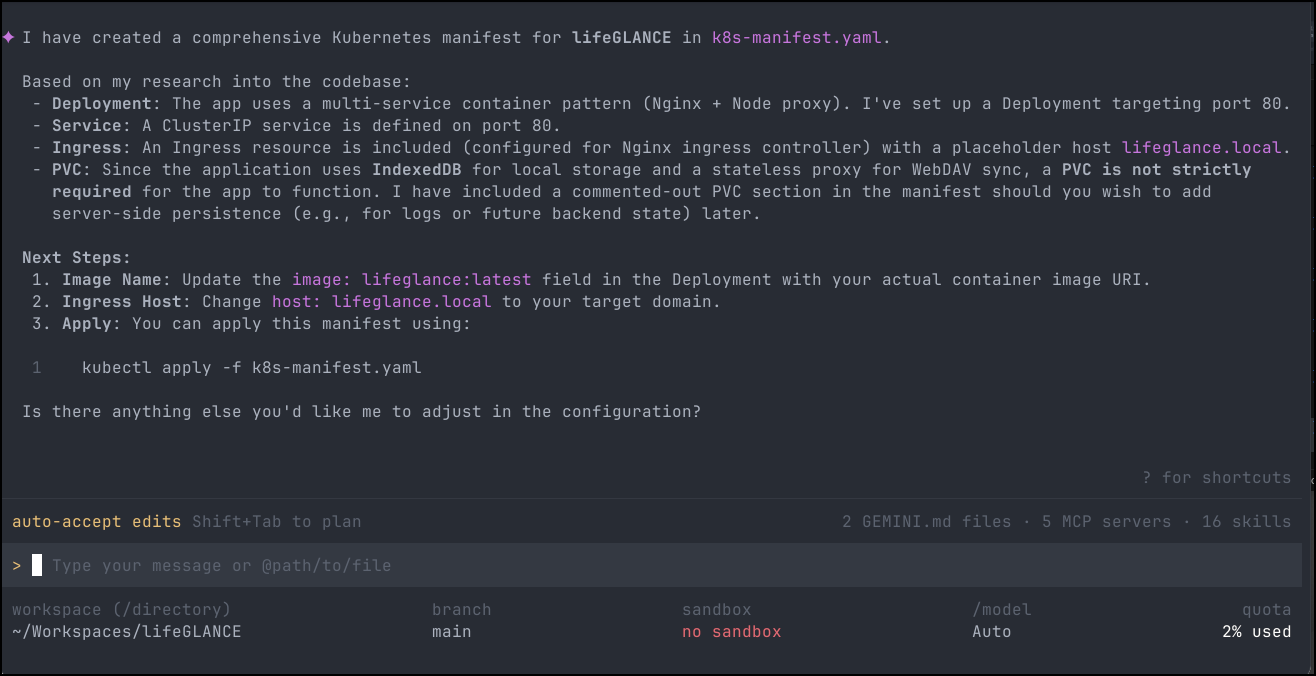Click 'Shift+Tab to plan' hint
The width and height of the screenshot is (1316, 676).
click(277, 522)
